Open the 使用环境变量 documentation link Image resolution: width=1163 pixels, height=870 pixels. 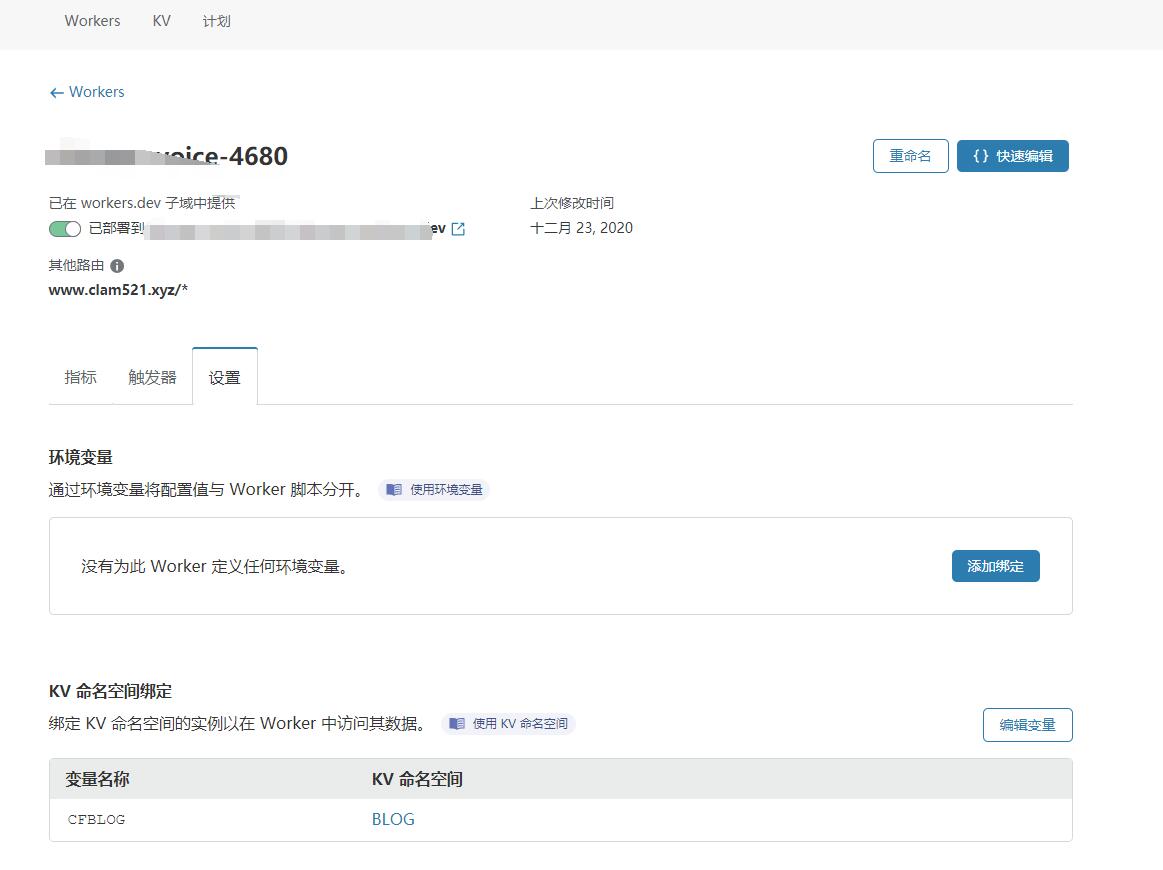pyautogui.click(x=434, y=490)
